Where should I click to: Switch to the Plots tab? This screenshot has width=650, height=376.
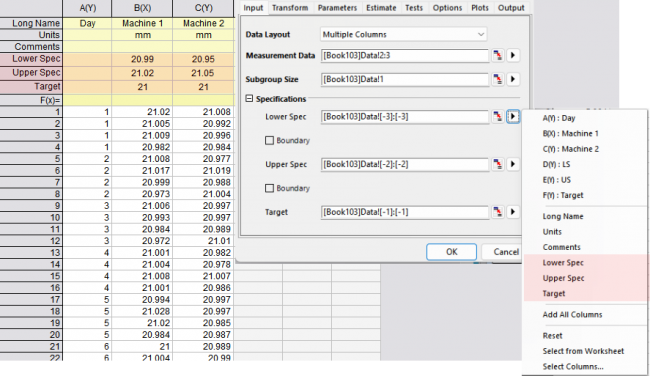click(480, 8)
